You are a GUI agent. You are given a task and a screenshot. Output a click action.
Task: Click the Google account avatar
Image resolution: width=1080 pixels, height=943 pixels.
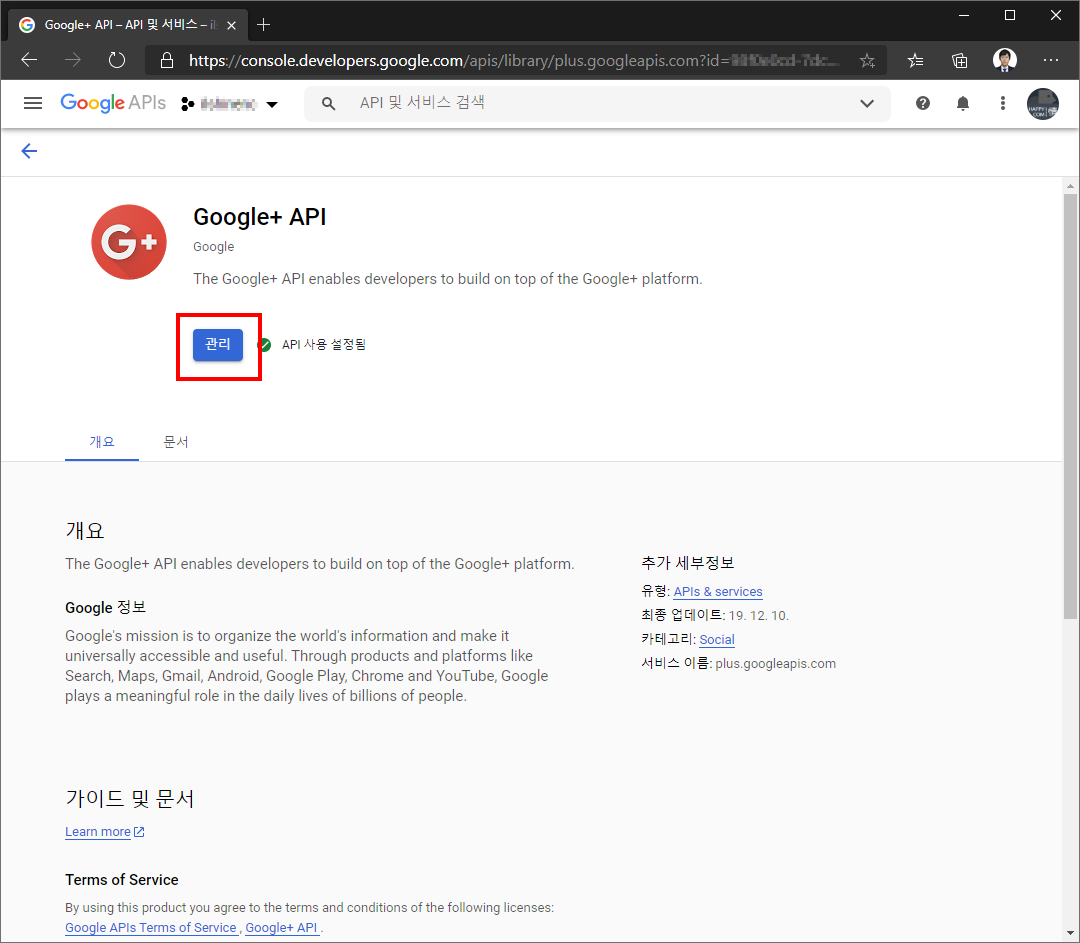tap(1042, 104)
